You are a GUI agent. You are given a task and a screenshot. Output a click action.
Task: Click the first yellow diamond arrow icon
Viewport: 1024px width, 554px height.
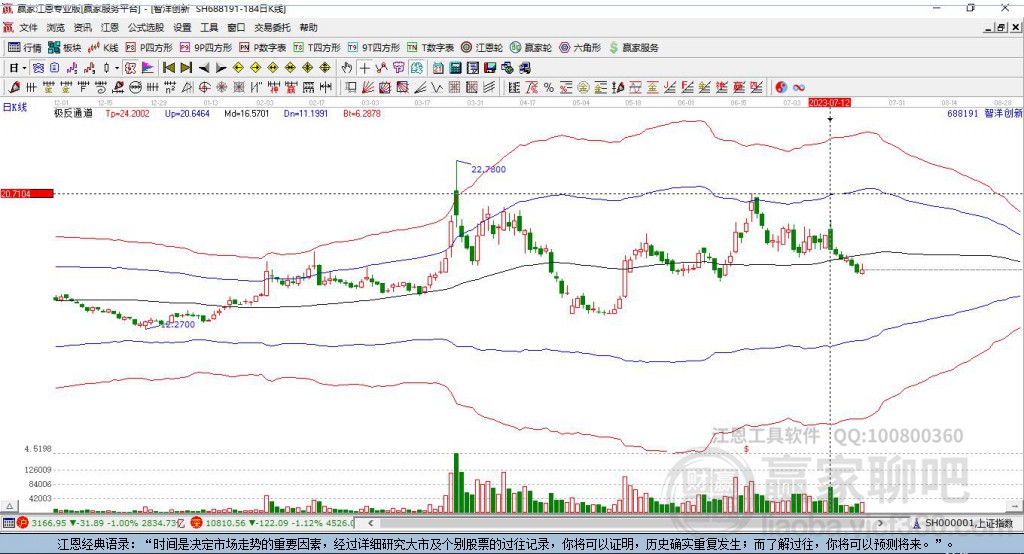pos(238,68)
